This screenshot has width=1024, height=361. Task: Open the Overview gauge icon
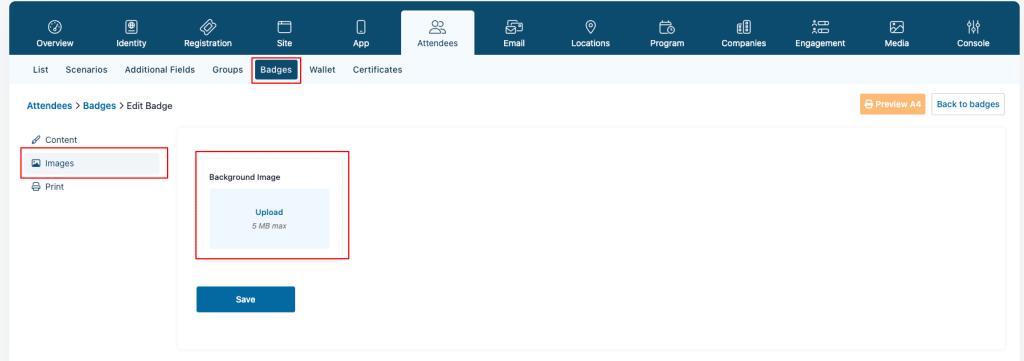coord(55,27)
